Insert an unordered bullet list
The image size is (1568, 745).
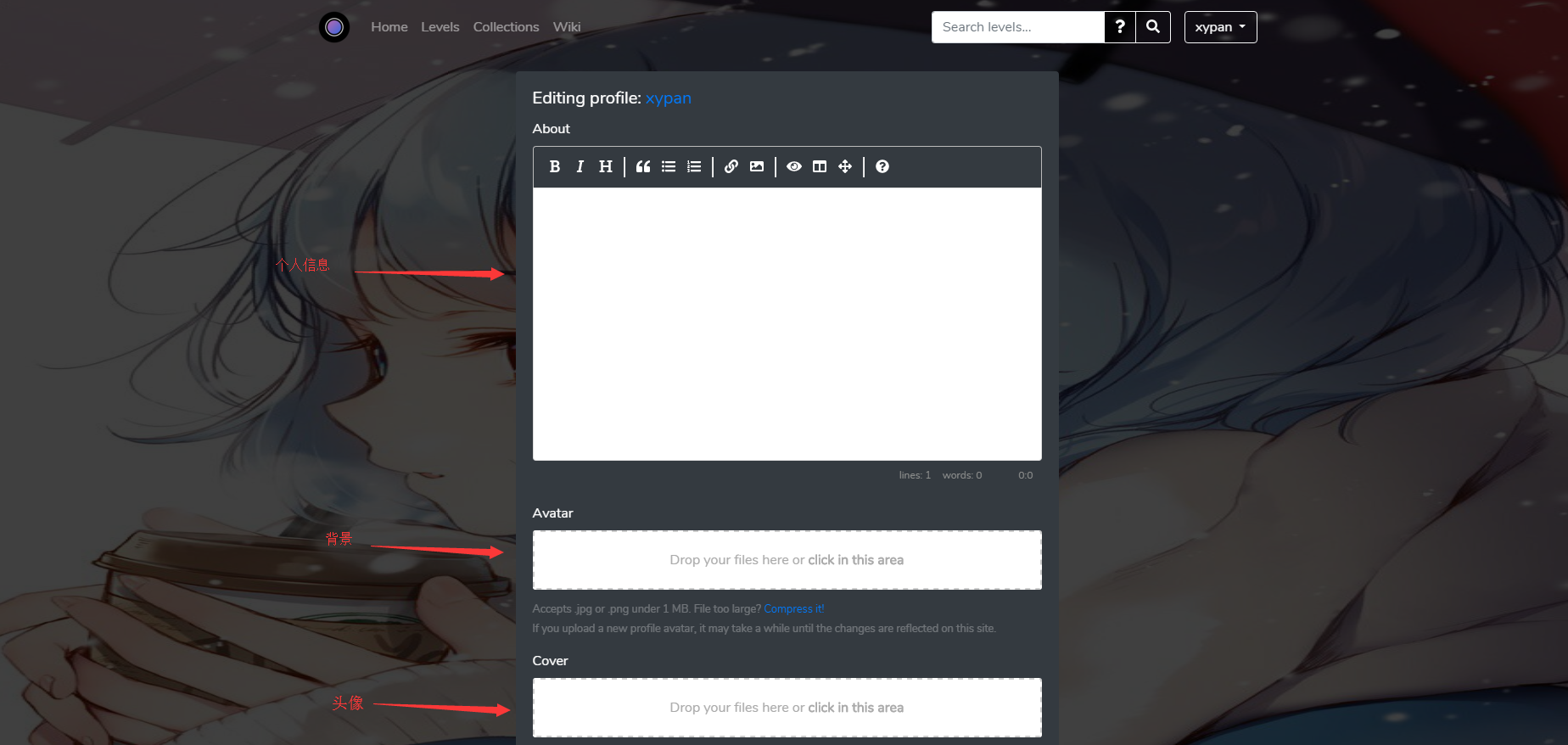pos(669,166)
